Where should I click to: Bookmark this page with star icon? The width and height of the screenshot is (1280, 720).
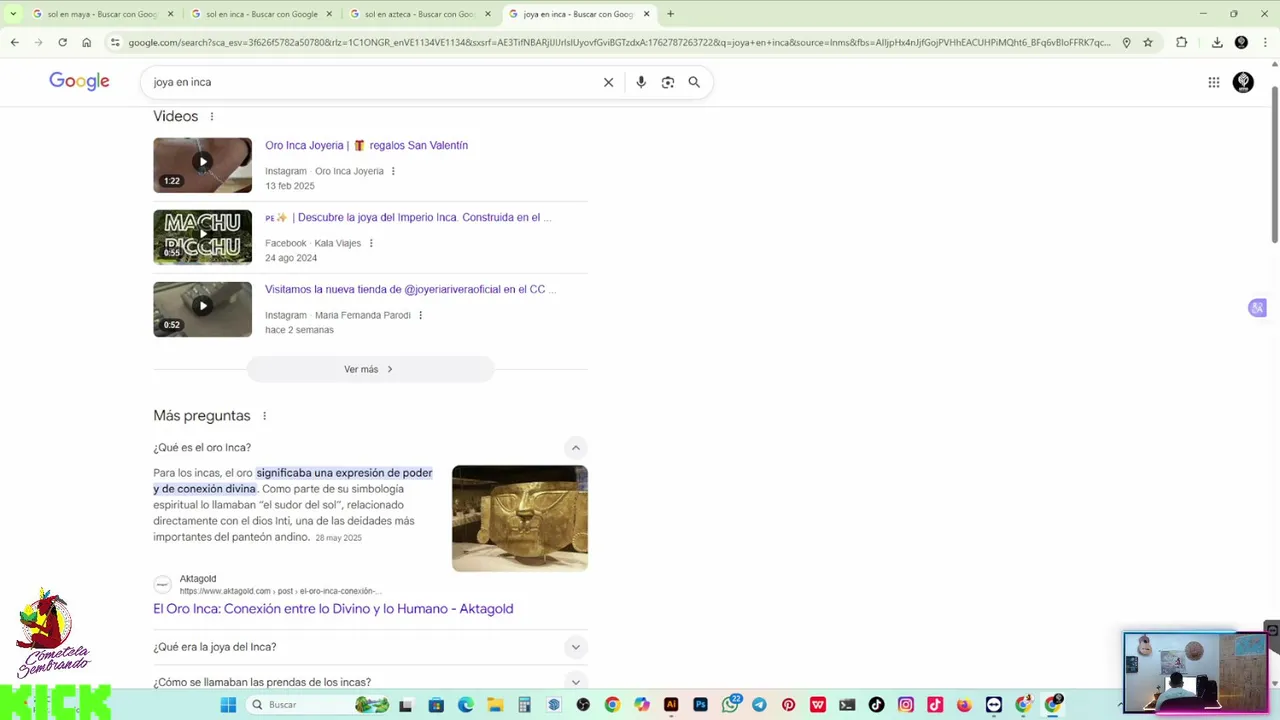(x=1148, y=42)
